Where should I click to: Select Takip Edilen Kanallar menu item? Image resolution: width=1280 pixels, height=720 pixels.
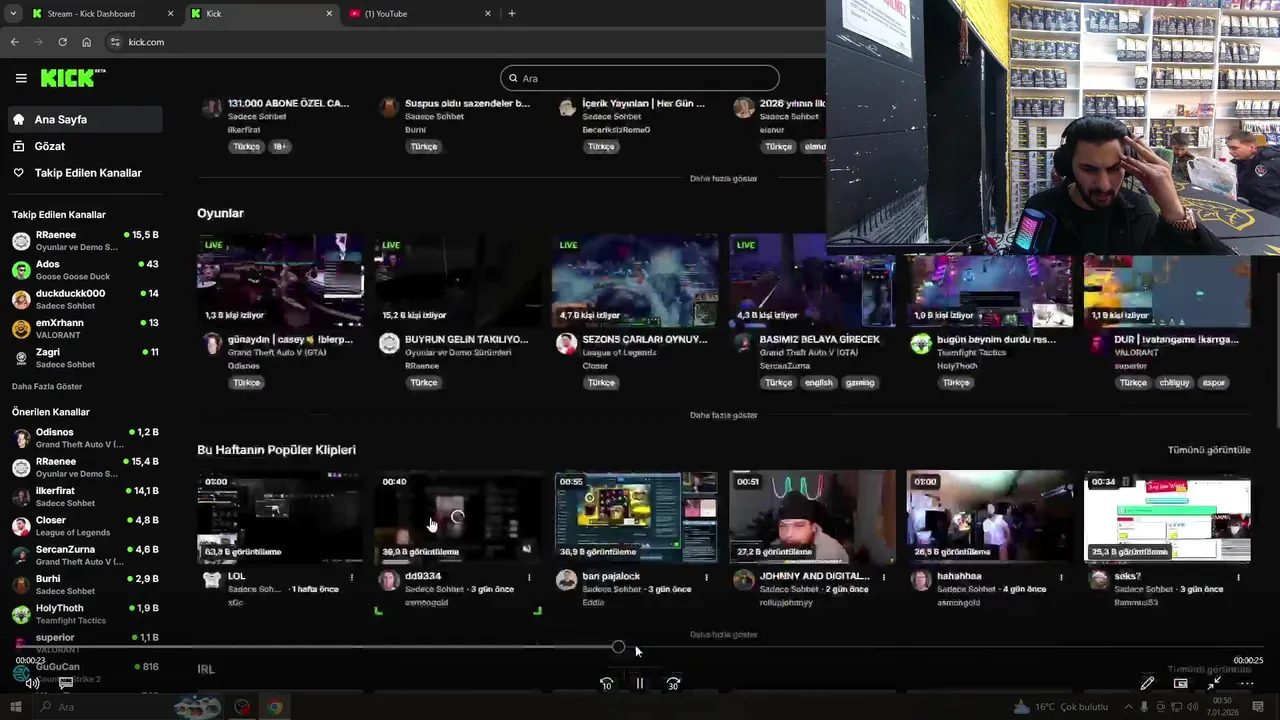point(84,173)
